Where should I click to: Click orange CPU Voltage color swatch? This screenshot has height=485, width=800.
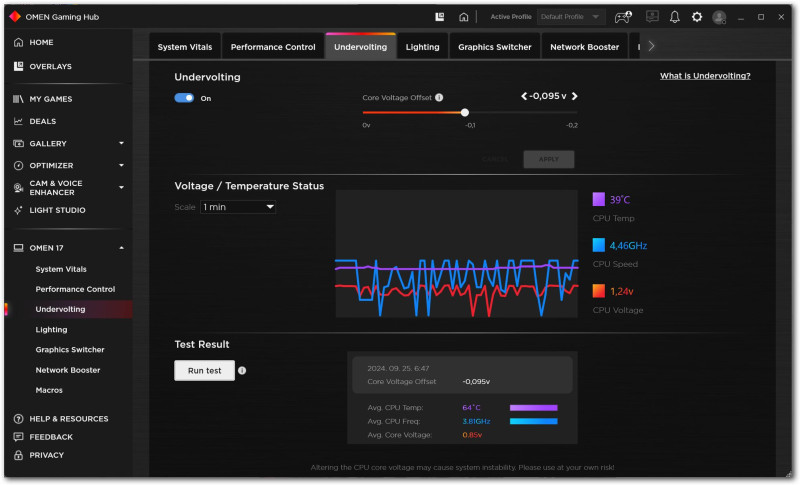(x=598, y=291)
